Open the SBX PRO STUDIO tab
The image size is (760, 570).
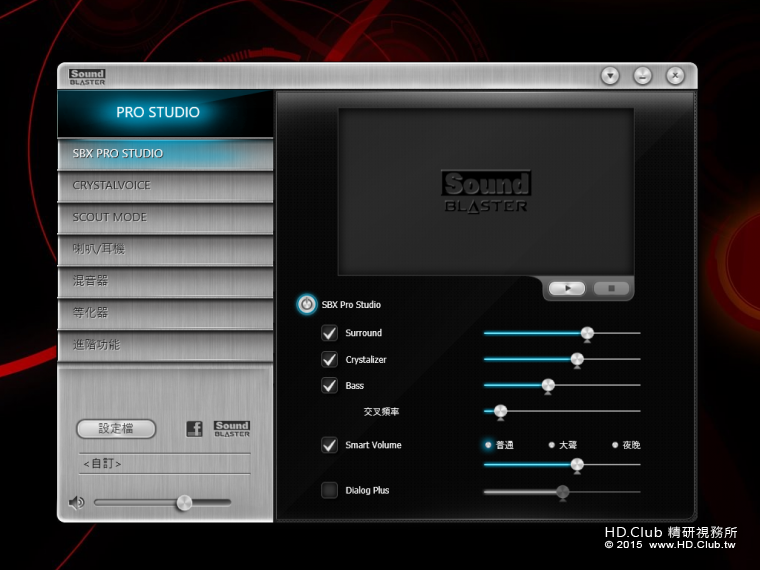point(165,154)
